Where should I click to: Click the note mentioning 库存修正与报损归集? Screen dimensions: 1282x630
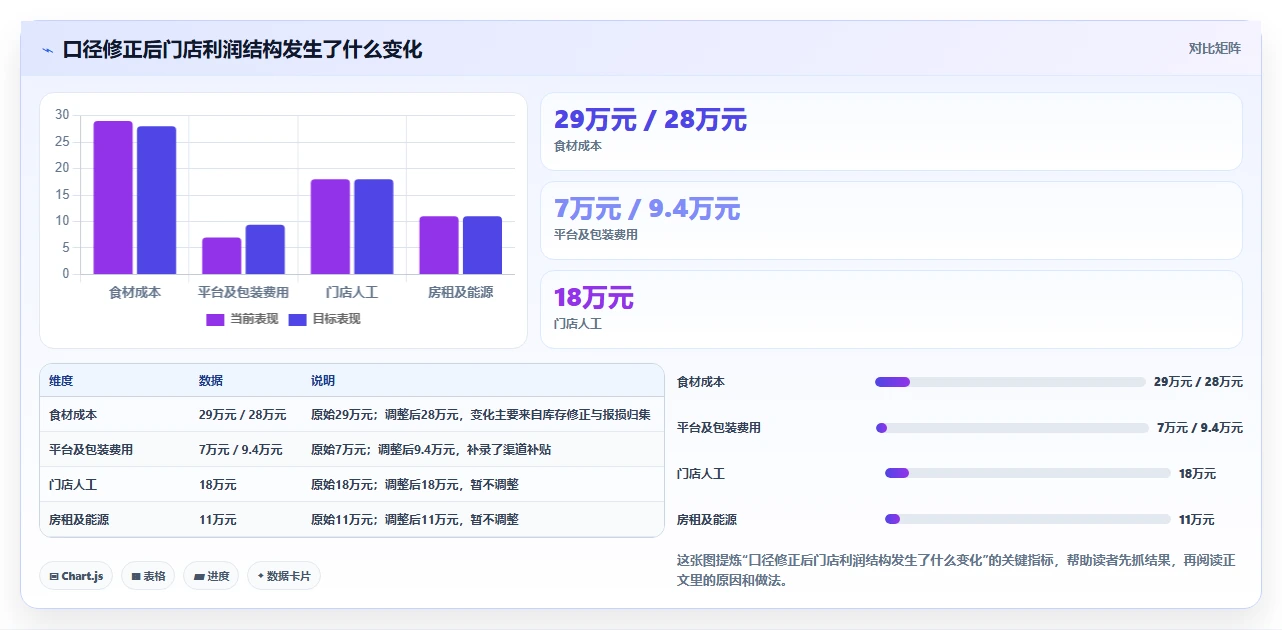(x=481, y=414)
